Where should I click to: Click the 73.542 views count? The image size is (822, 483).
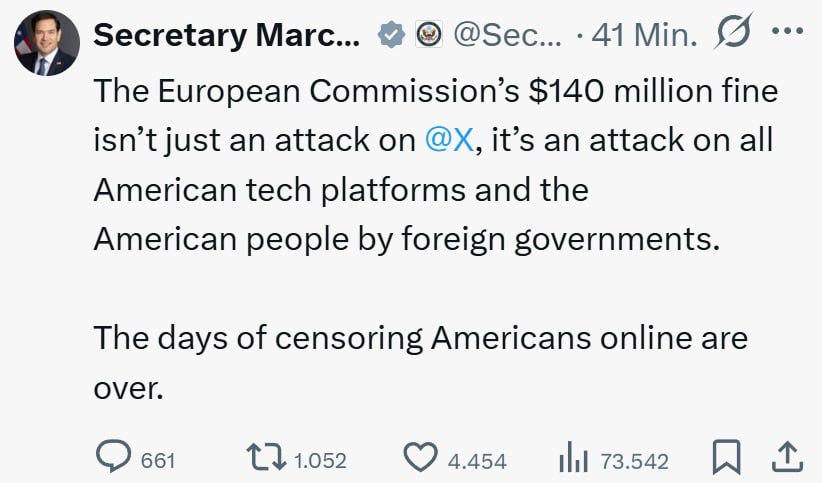tap(634, 461)
